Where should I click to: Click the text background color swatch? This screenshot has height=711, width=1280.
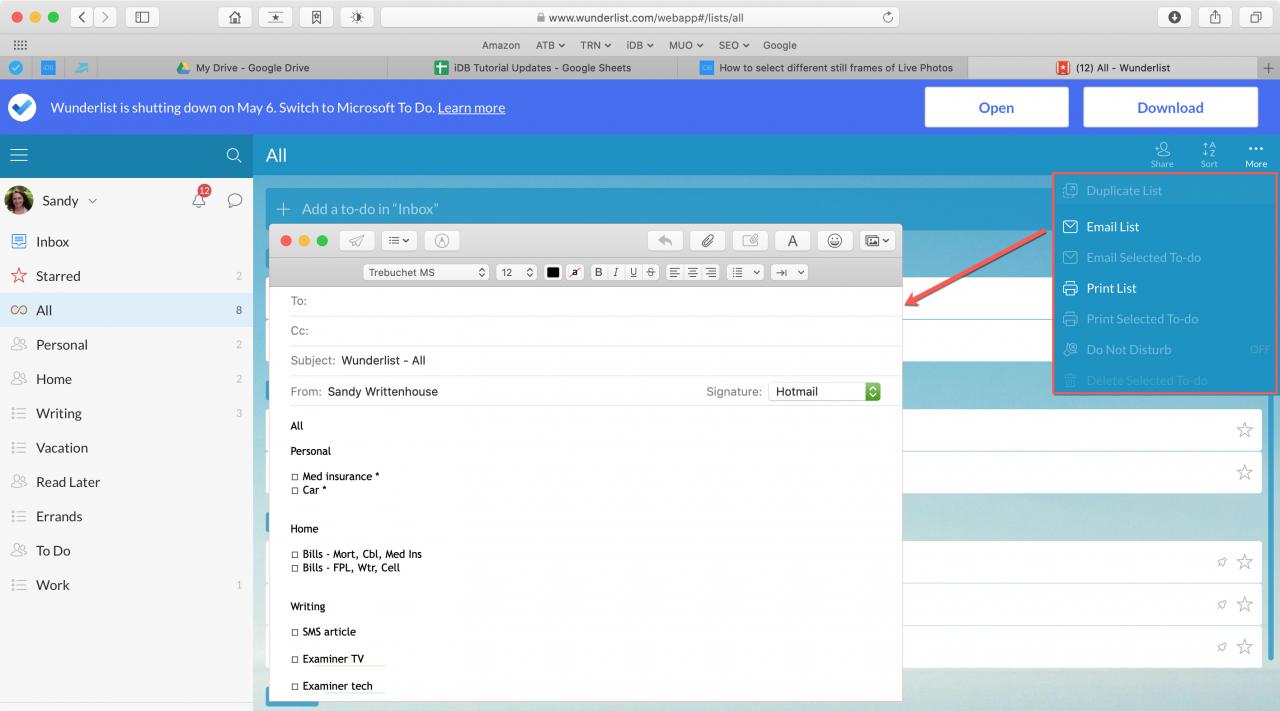click(x=575, y=272)
